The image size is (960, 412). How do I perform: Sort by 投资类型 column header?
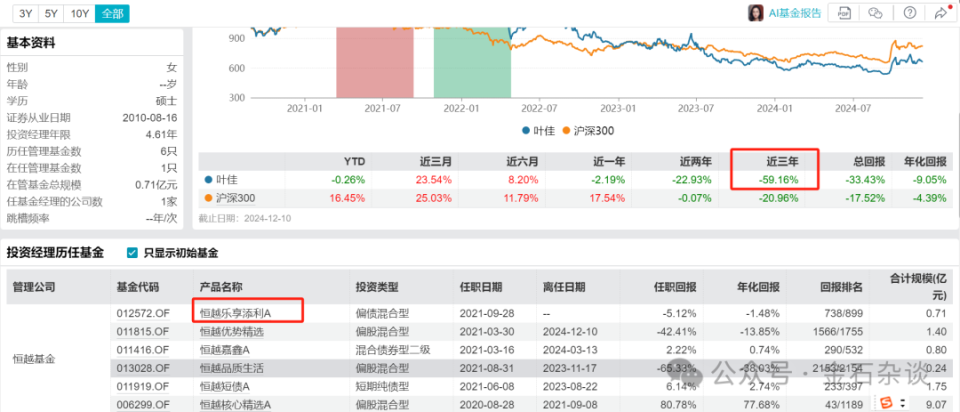pyautogui.click(x=377, y=287)
